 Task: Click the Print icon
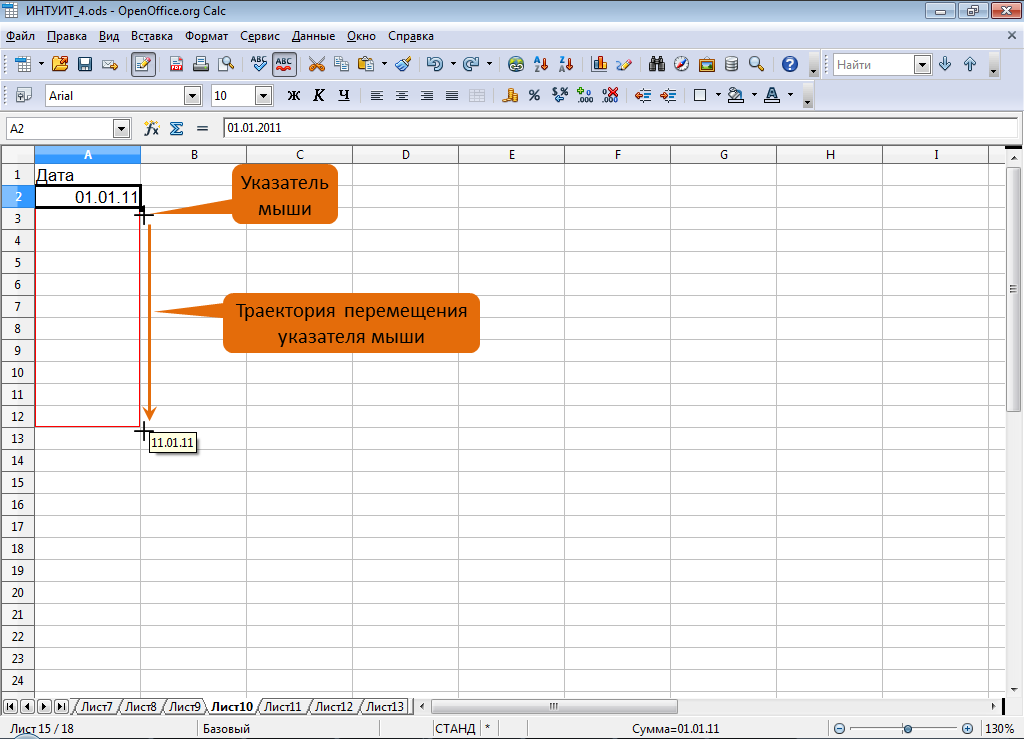point(201,64)
